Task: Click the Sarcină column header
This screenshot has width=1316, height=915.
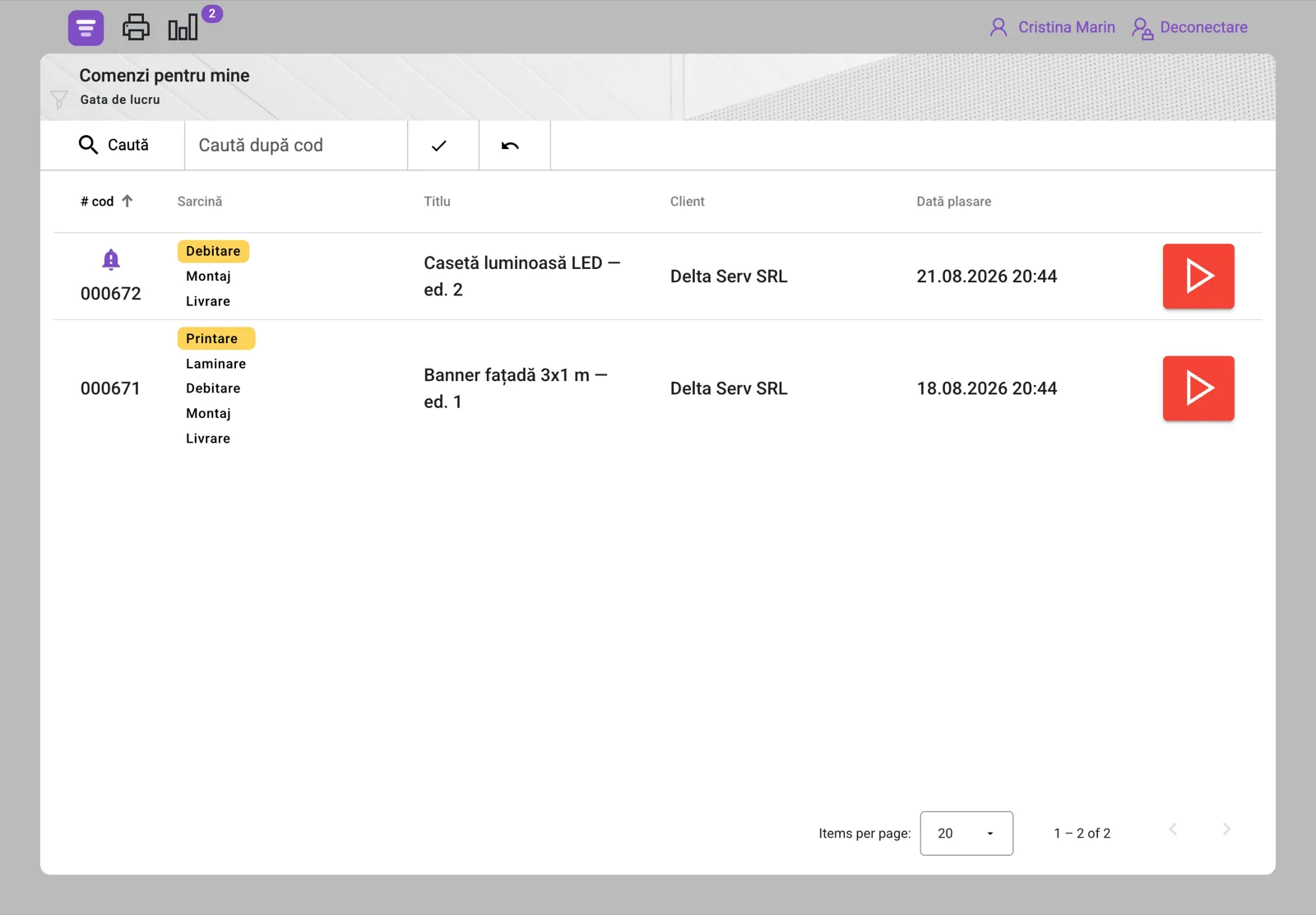Action: tap(200, 202)
